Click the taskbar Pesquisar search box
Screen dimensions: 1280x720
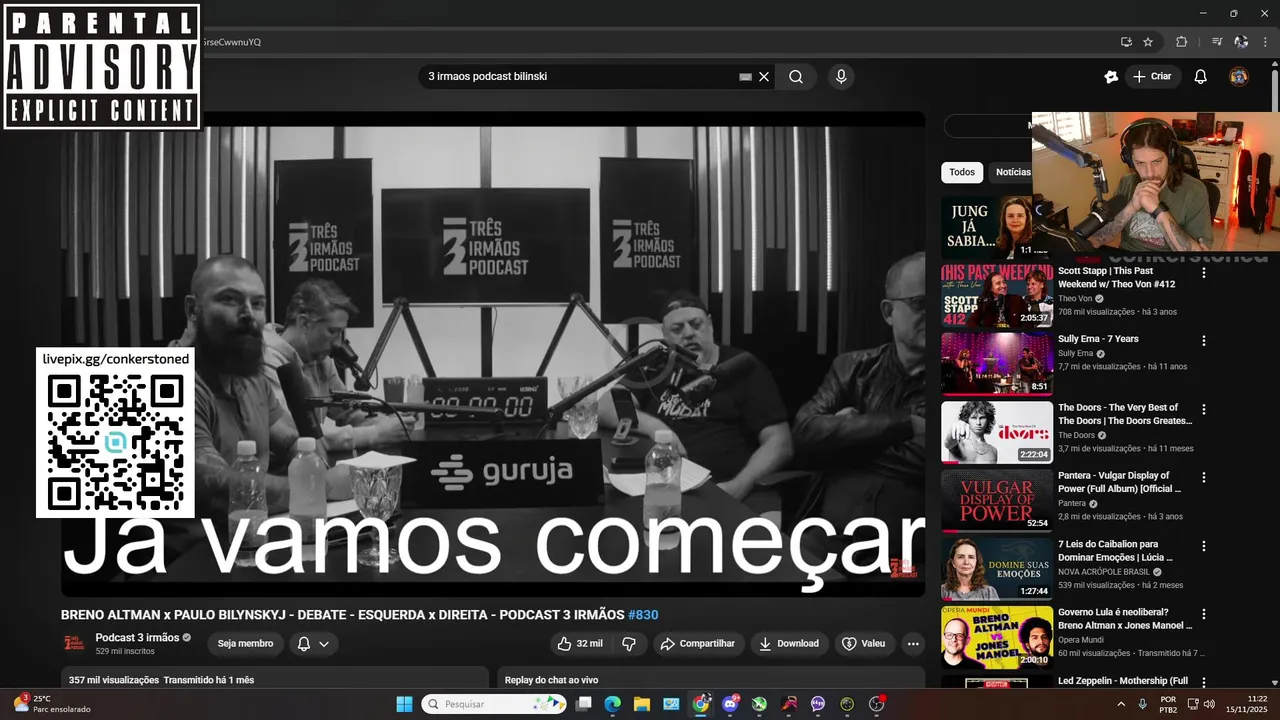click(493, 704)
